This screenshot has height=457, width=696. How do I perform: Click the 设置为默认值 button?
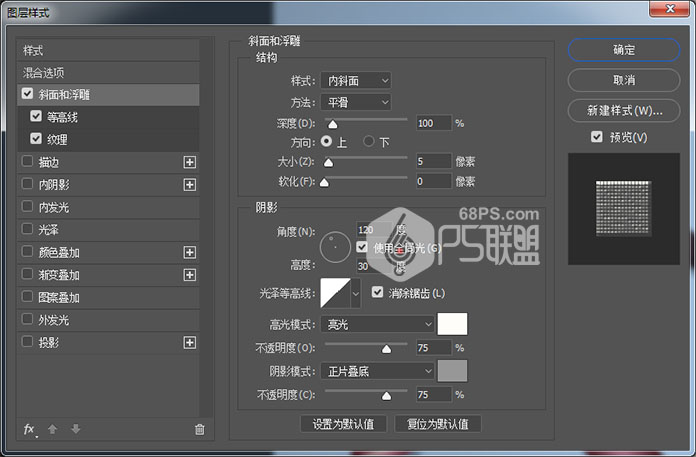pos(343,424)
